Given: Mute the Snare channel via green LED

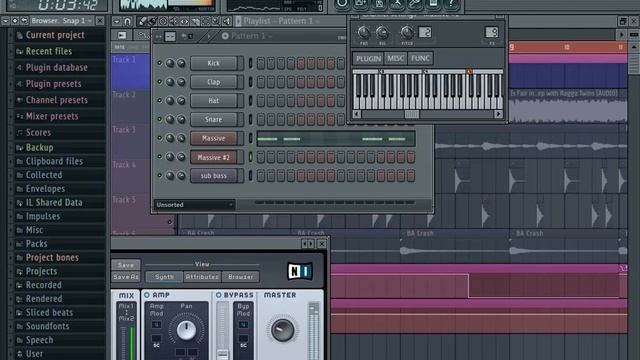Looking at the screenshot, I should pyautogui.click(x=159, y=120).
